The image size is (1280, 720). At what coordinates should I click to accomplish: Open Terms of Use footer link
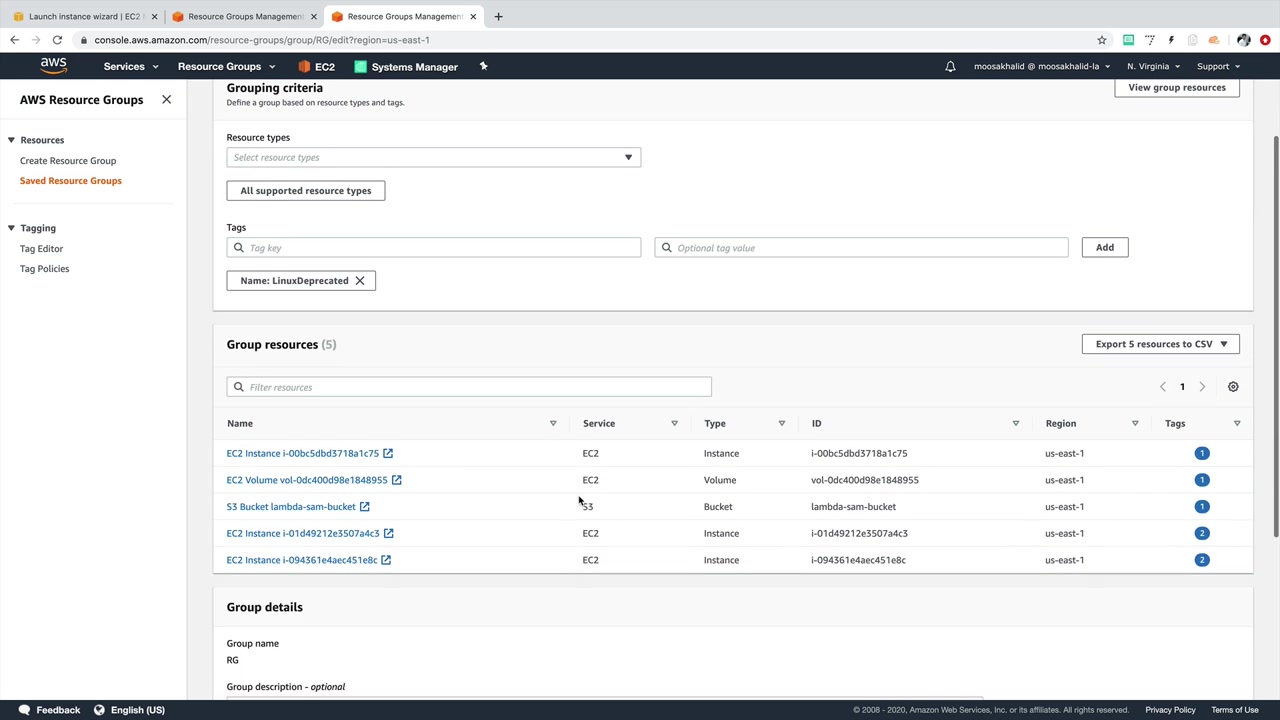(x=1235, y=710)
